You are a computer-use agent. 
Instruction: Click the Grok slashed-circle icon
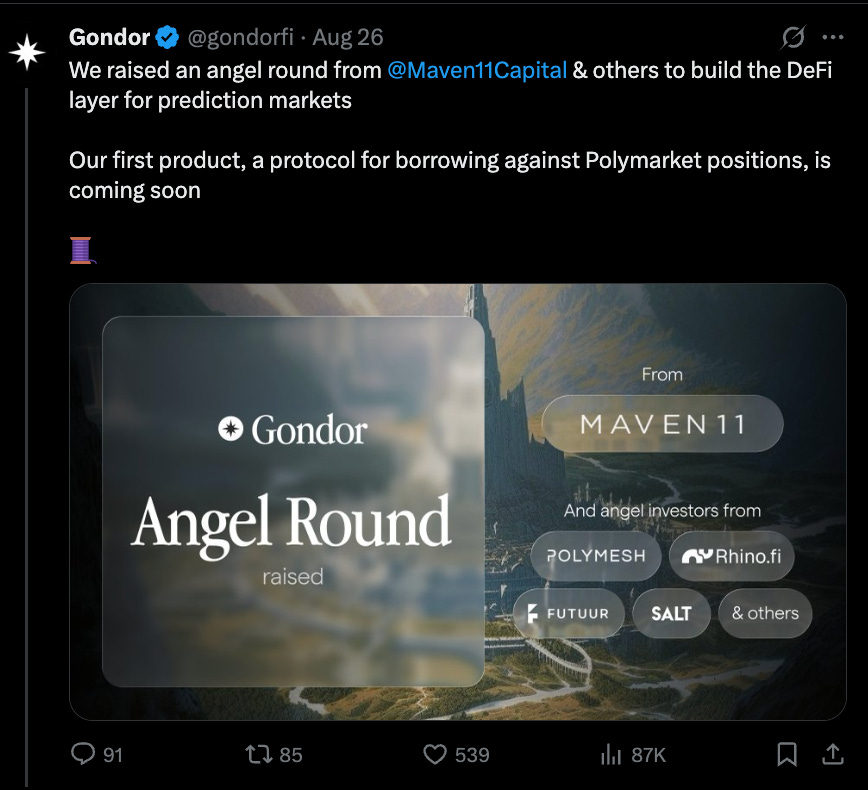pos(793,38)
